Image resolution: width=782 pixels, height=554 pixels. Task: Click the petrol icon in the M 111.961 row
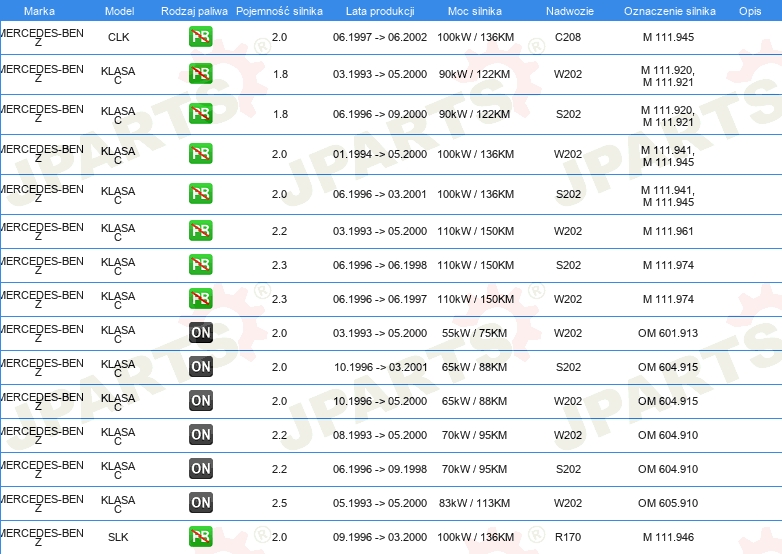pos(200,231)
